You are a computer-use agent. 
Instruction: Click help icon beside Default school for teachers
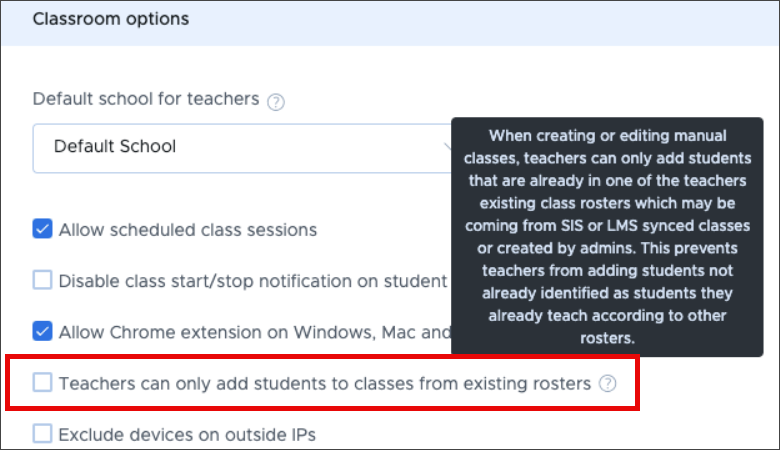(276, 102)
